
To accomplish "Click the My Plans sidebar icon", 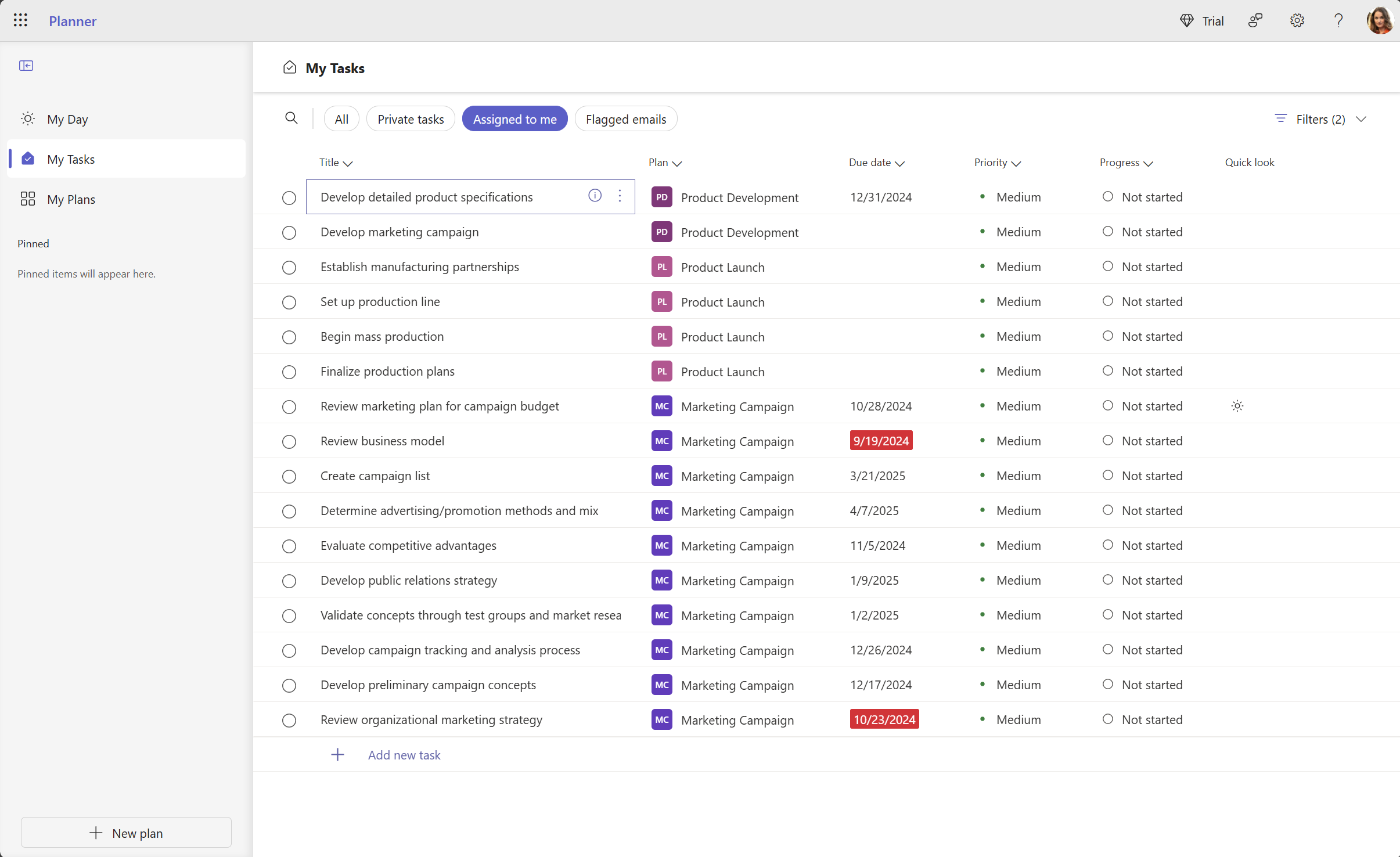I will pyautogui.click(x=27, y=199).
